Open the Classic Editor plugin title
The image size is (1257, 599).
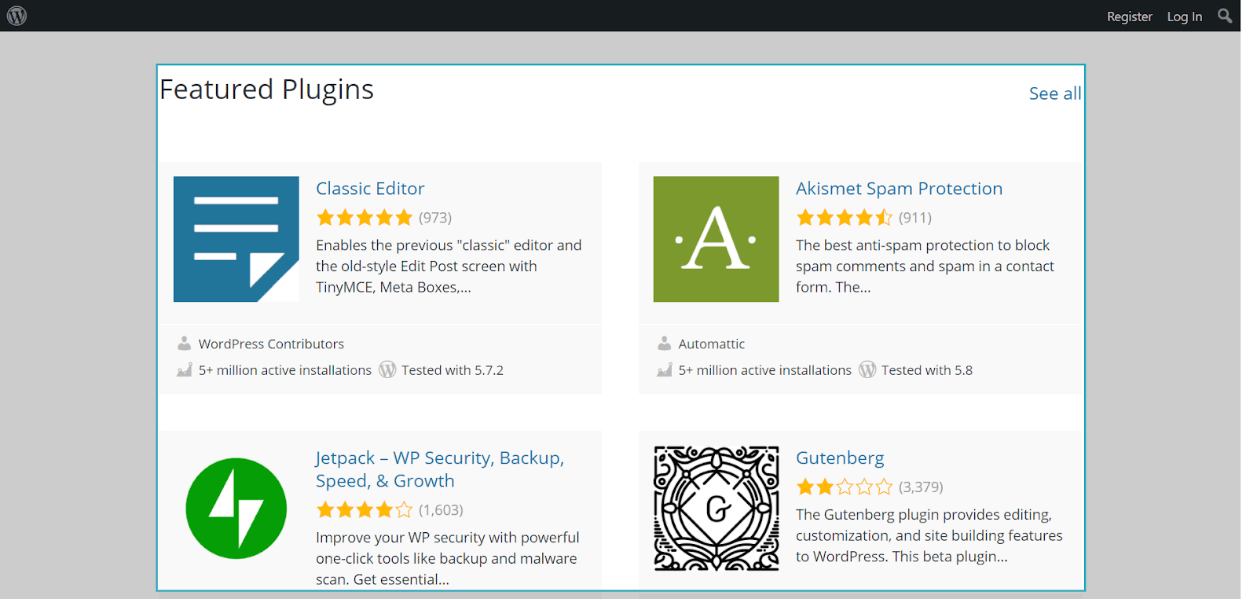pos(370,188)
